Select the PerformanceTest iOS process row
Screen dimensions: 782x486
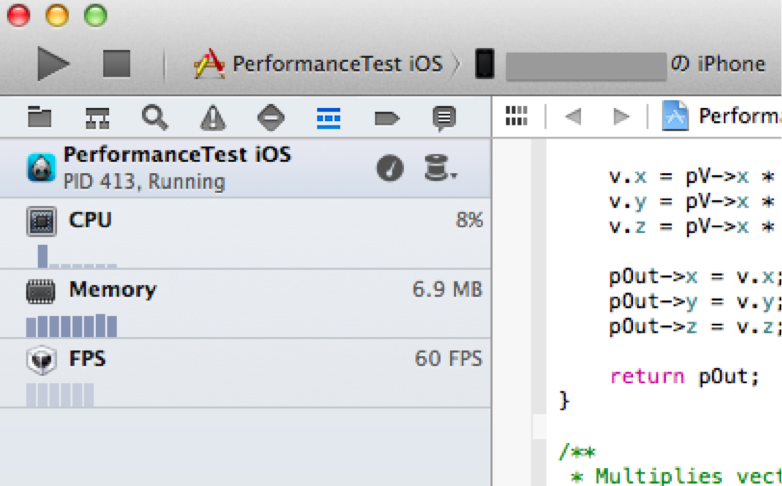point(245,168)
